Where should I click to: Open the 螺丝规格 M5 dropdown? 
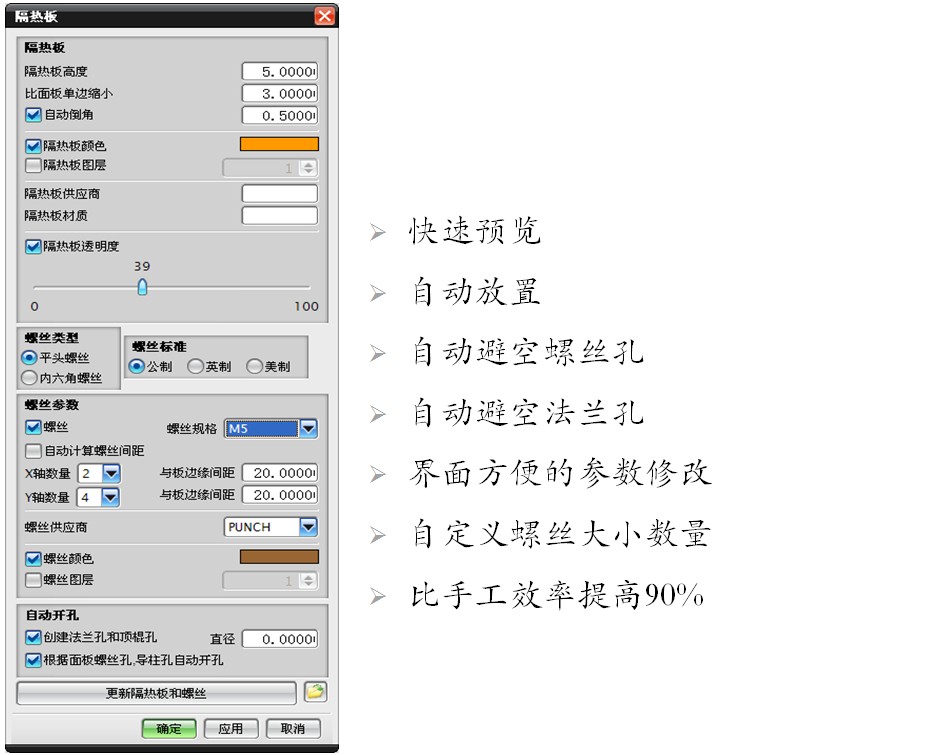point(308,429)
